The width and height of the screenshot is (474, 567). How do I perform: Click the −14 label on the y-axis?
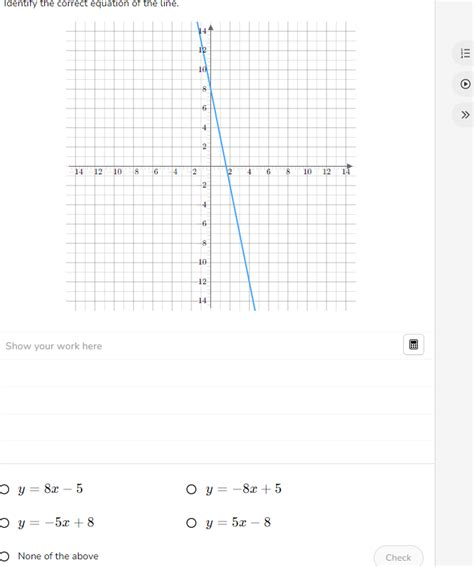201,300
